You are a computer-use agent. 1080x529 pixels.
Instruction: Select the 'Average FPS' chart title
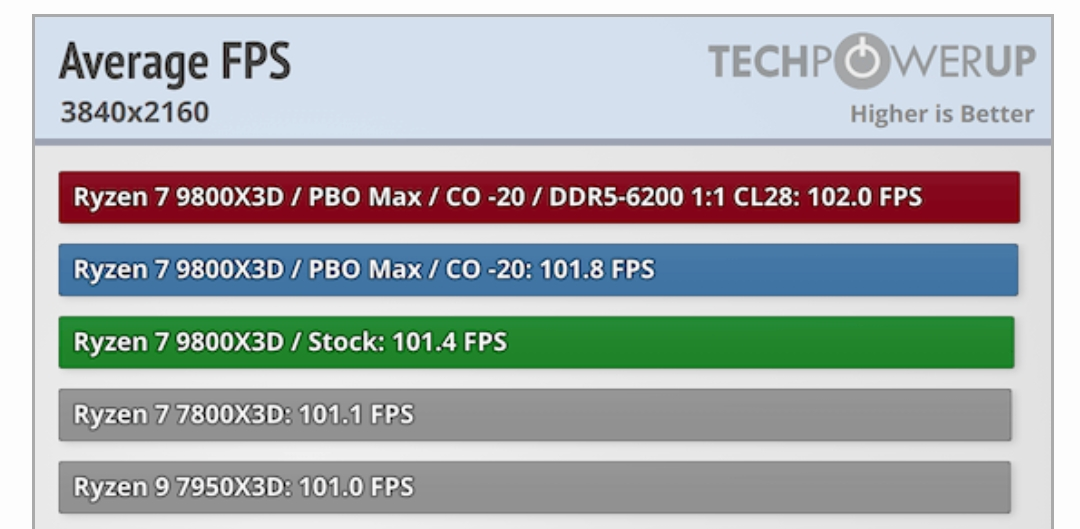[x=175, y=61]
